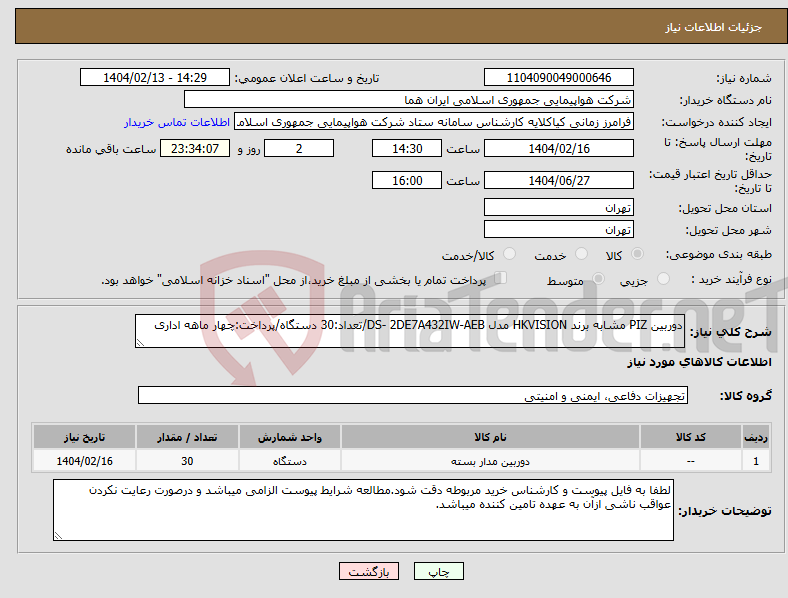Click the need number field 1104090049000646
Image resolution: width=788 pixels, height=598 pixels.
pyautogui.click(x=559, y=77)
